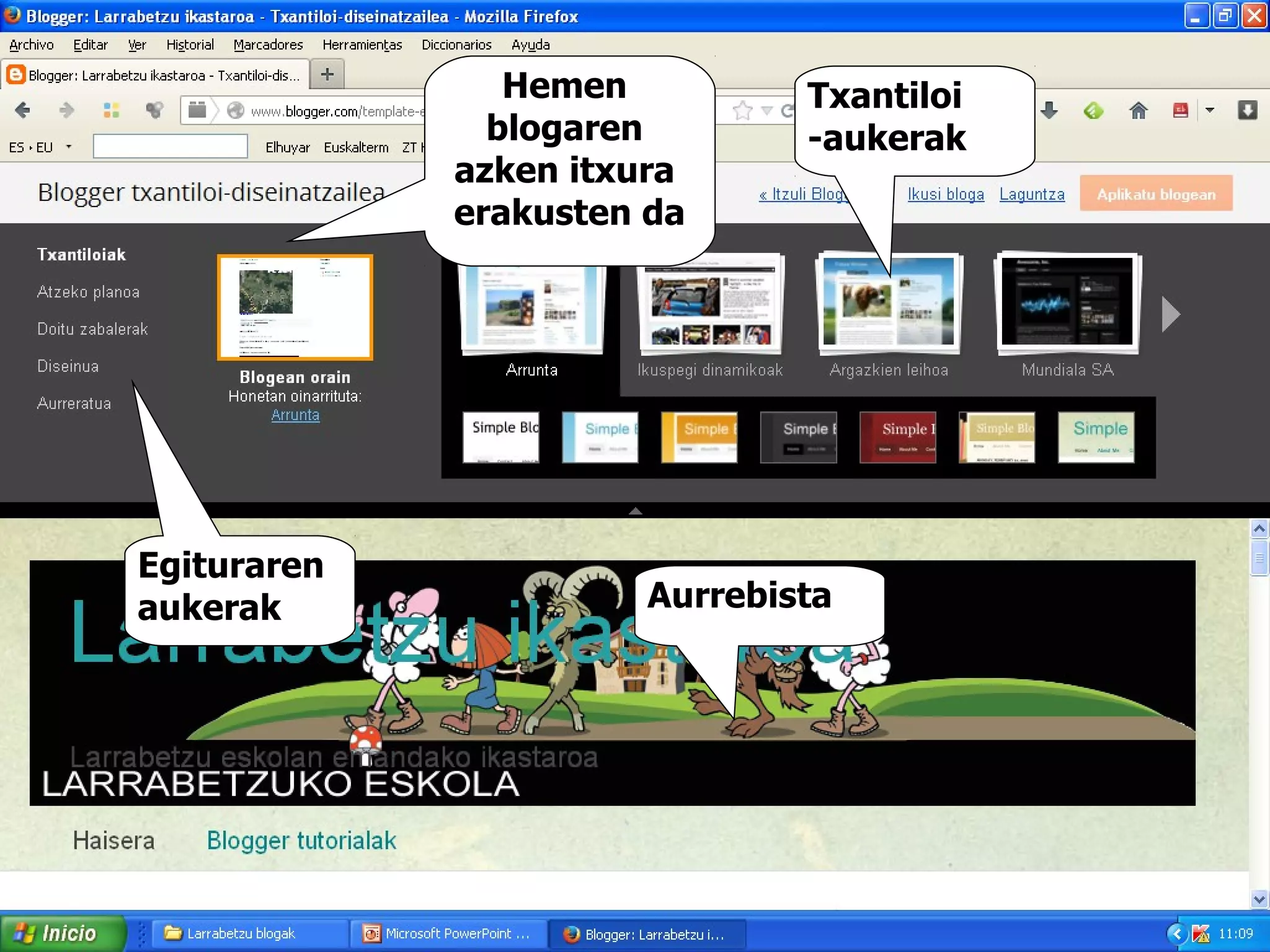The height and width of the screenshot is (952, 1270).
Task: Select Diseinua in the sidebar
Action: point(68,366)
